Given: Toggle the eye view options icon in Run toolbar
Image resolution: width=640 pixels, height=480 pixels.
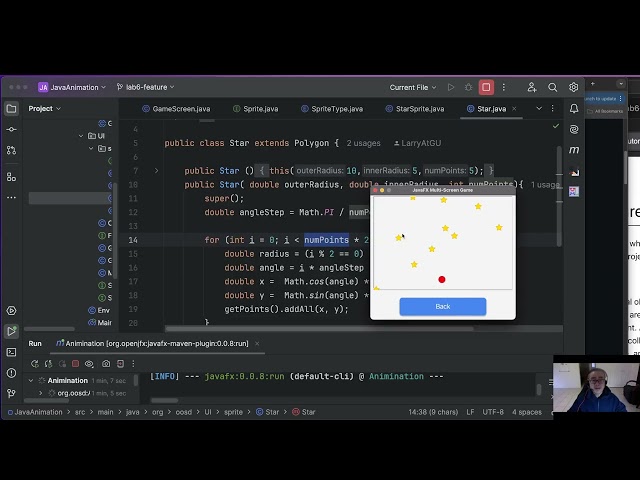Looking at the screenshot, I should click(89, 364).
